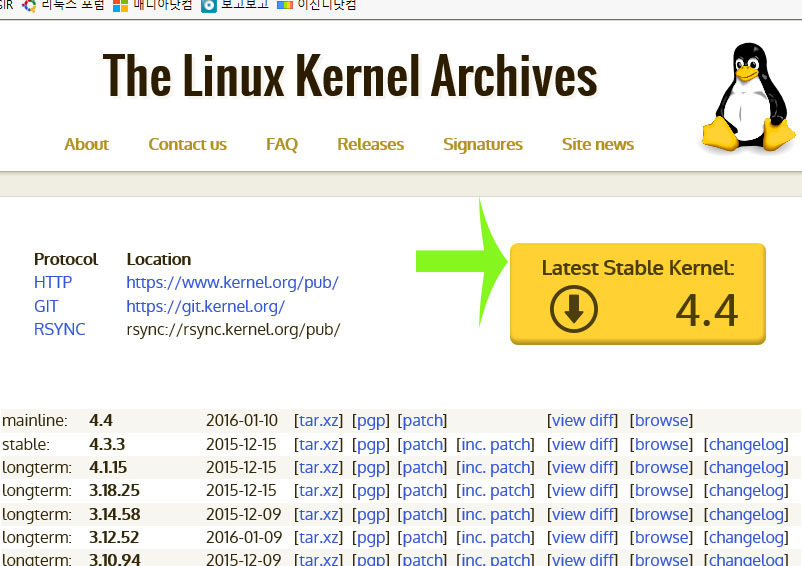Open inc. patch for longterm 3.12.52
The height and width of the screenshot is (566, 802).
(496, 537)
